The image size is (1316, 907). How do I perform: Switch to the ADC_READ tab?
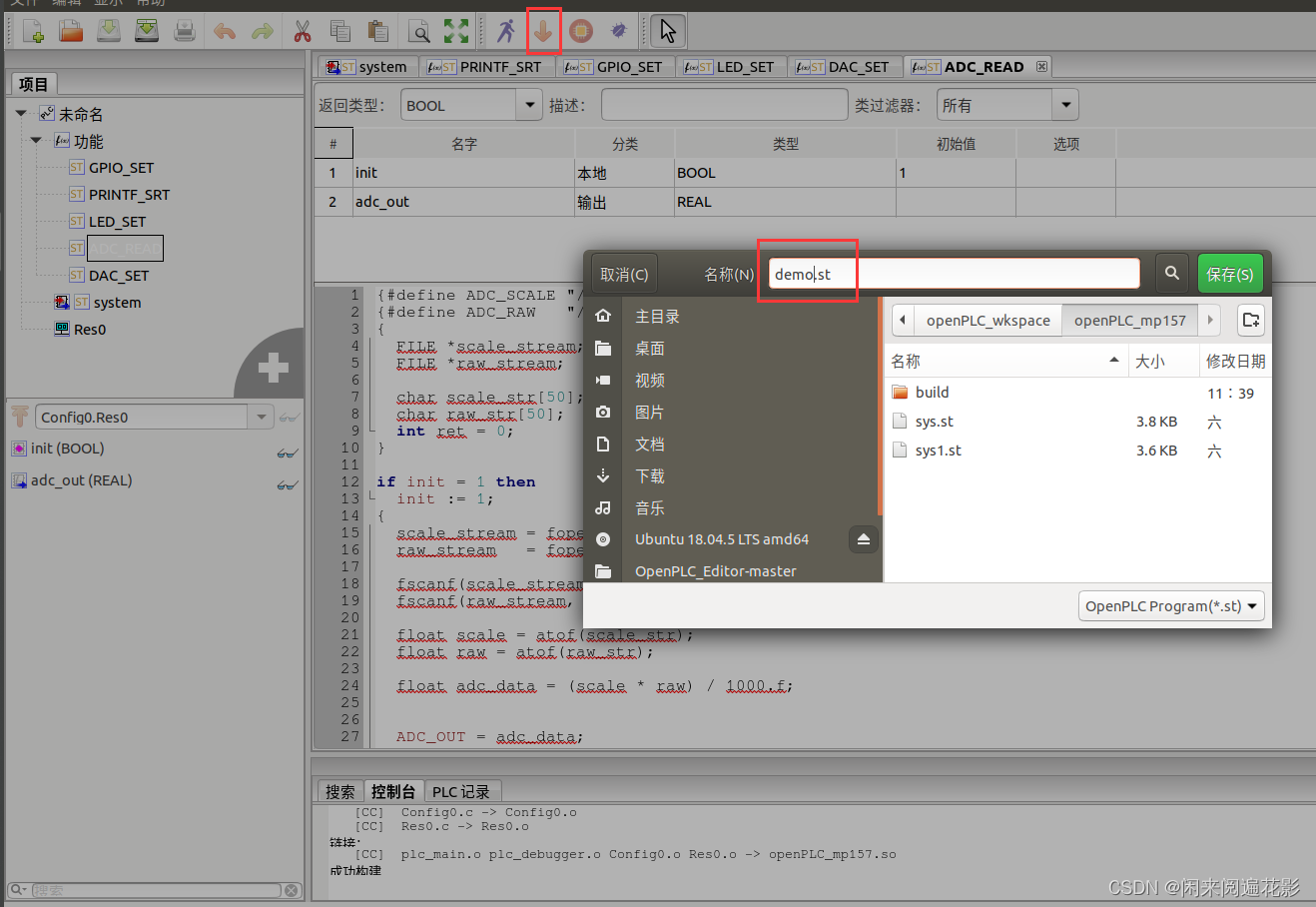coord(975,66)
